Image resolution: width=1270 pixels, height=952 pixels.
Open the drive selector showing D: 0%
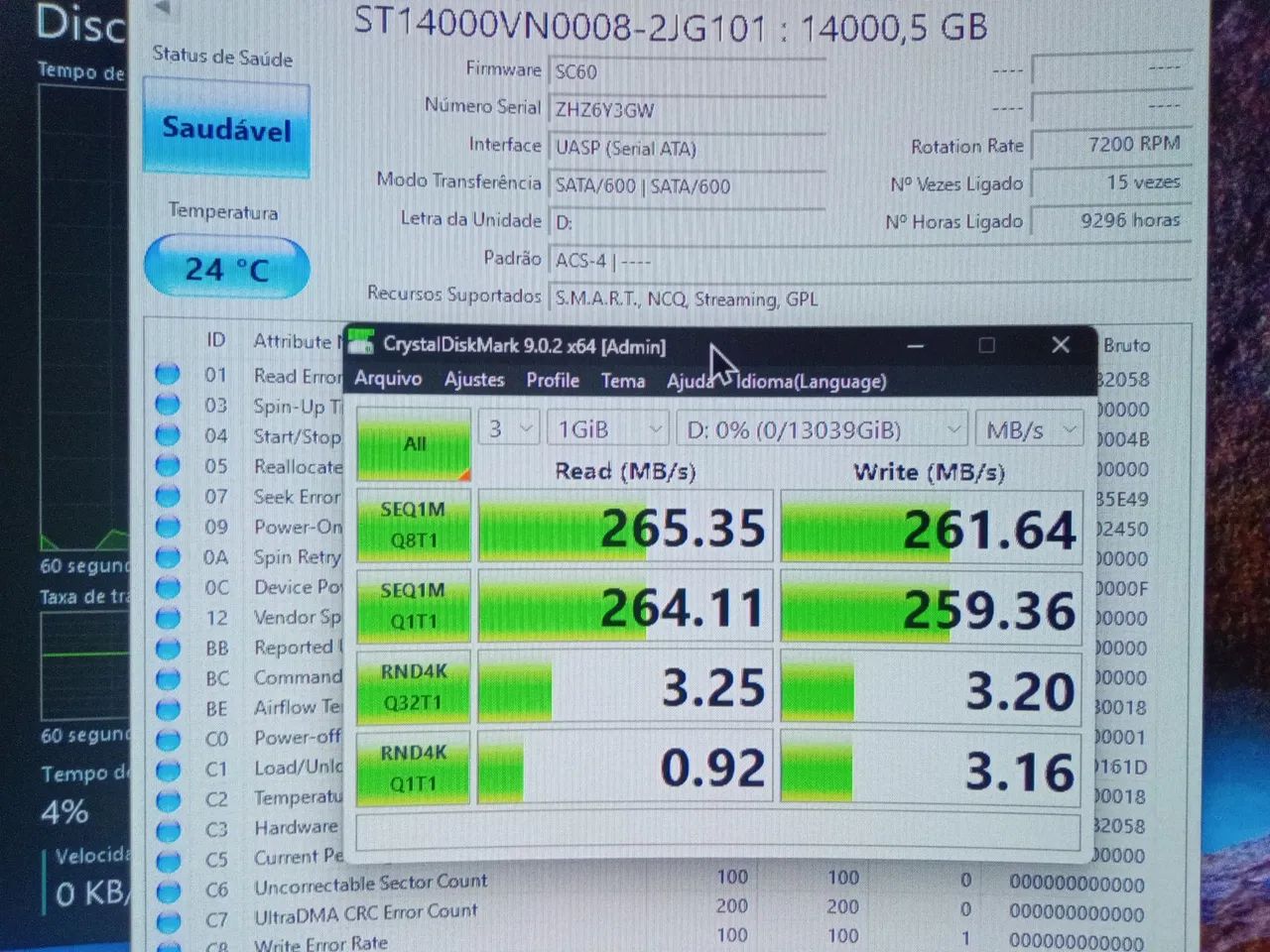823,429
